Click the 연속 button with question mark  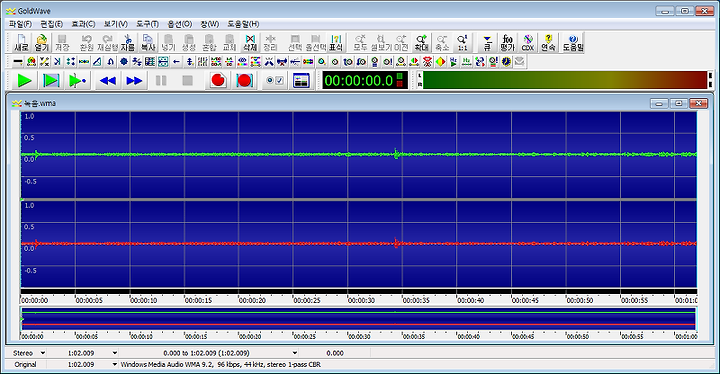[x=548, y=42]
